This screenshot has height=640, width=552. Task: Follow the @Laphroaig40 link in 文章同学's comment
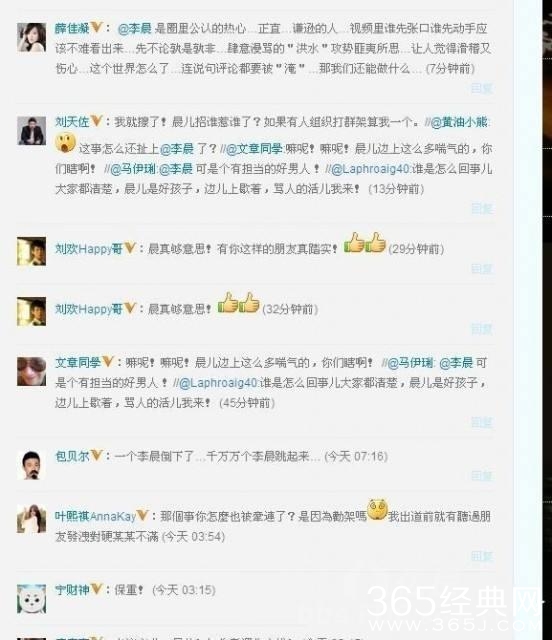pyautogui.click(x=218, y=383)
